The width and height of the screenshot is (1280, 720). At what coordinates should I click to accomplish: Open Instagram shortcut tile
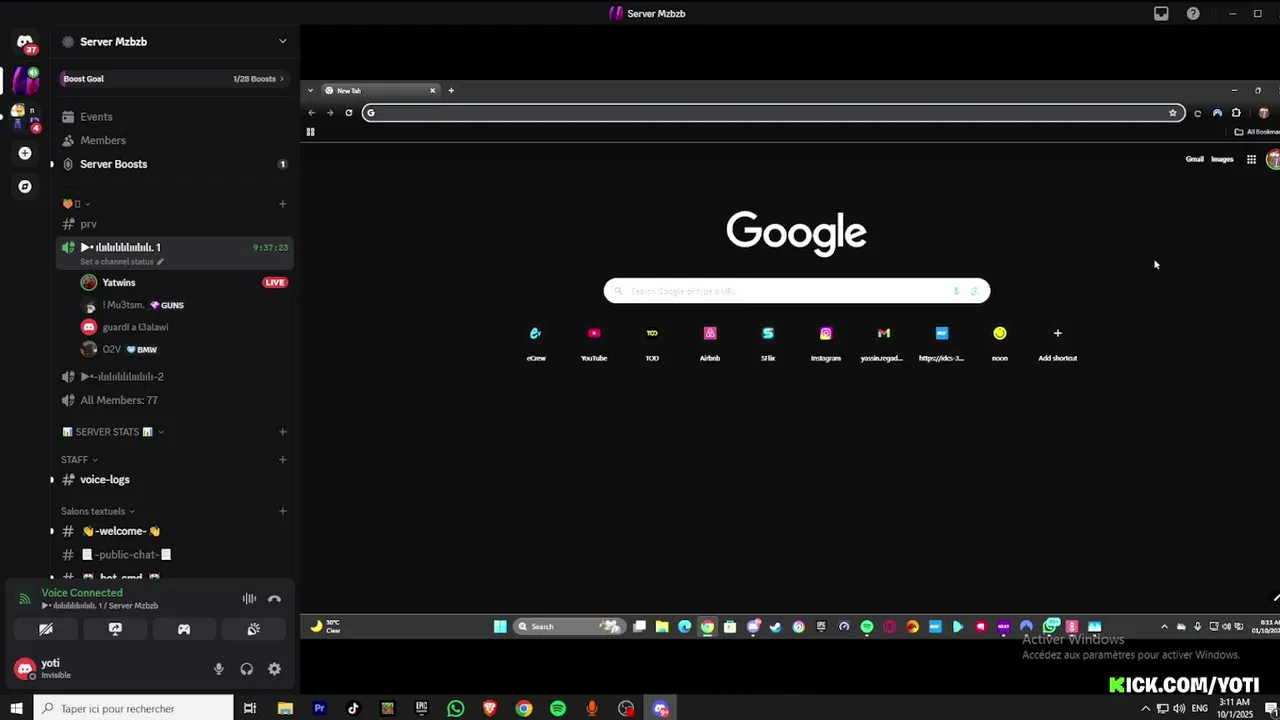pyautogui.click(x=825, y=343)
